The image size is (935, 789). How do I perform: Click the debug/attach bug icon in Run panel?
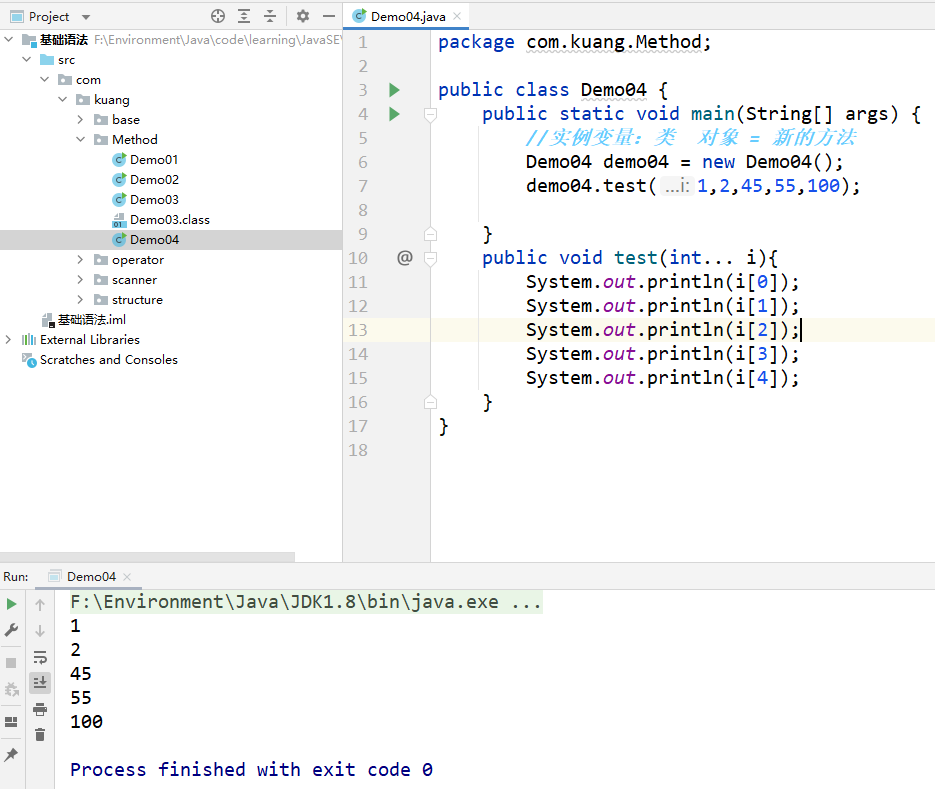(x=11, y=690)
